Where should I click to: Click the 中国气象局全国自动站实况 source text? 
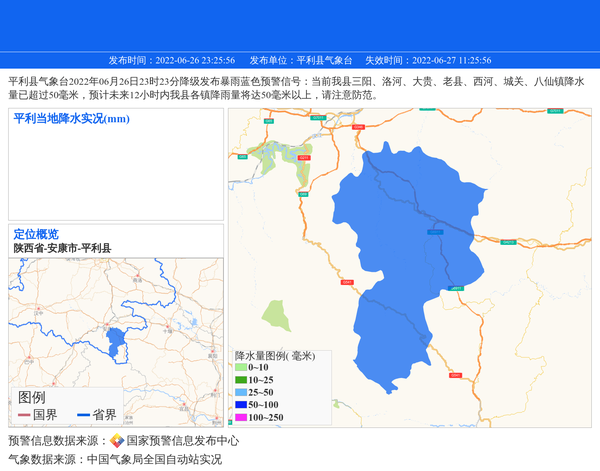click(x=154, y=460)
